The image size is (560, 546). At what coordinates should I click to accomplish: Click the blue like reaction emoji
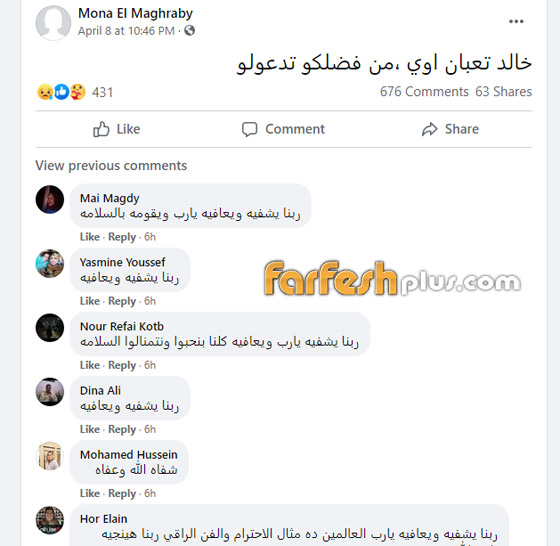pyautogui.click(x=61, y=92)
